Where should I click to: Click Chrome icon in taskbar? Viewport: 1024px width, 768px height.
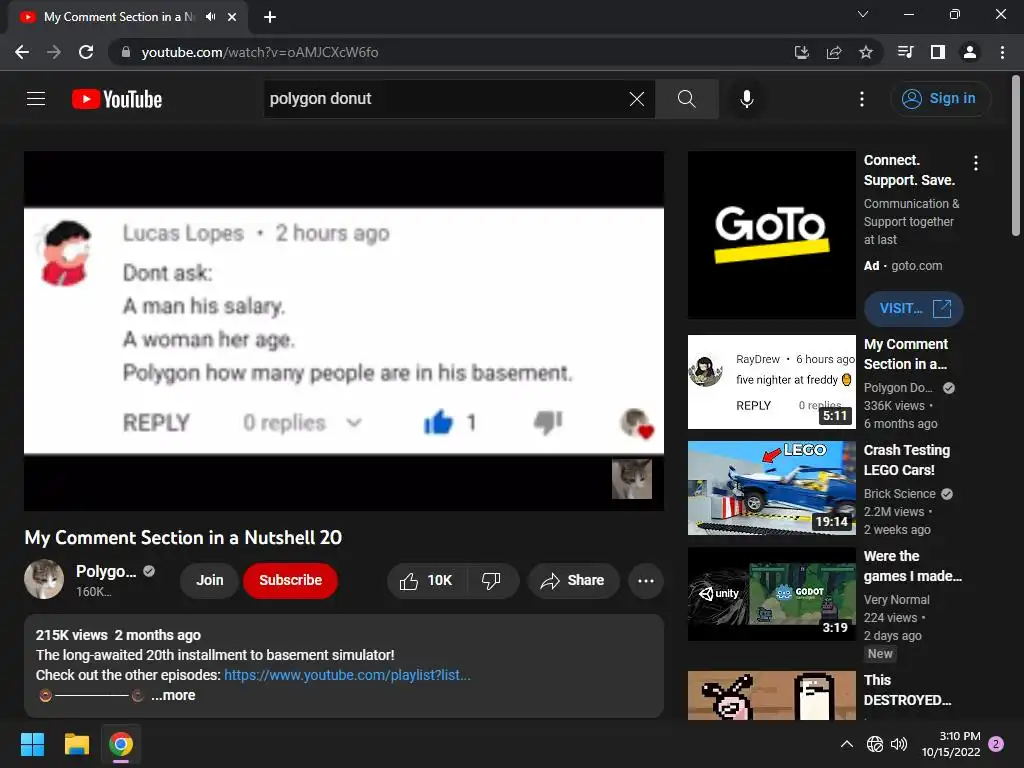point(121,744)
